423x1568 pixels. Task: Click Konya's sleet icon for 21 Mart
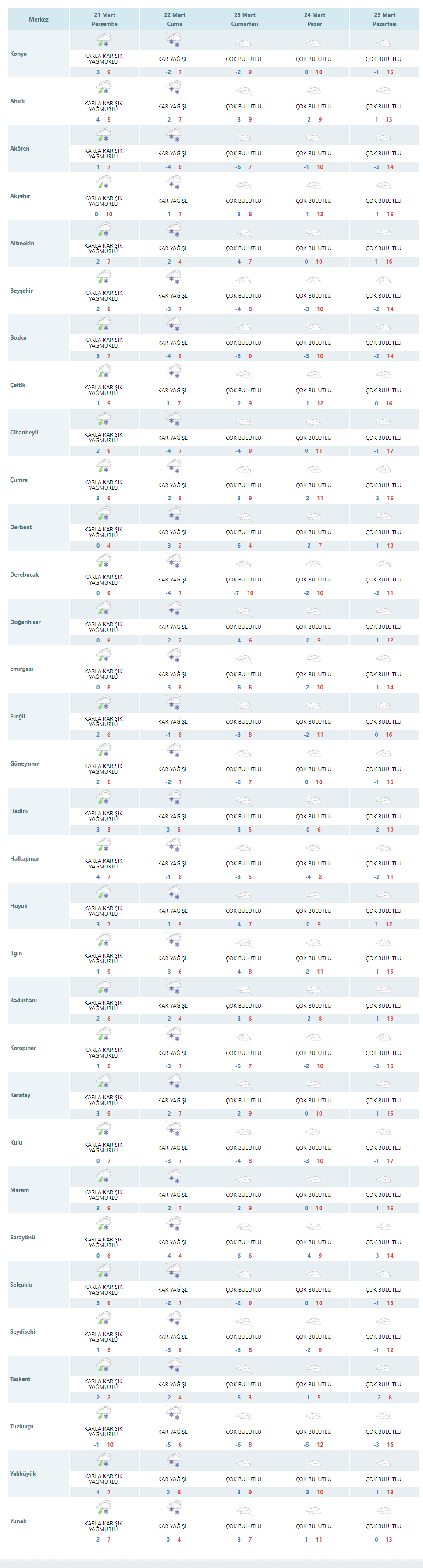tap(104, 41)
